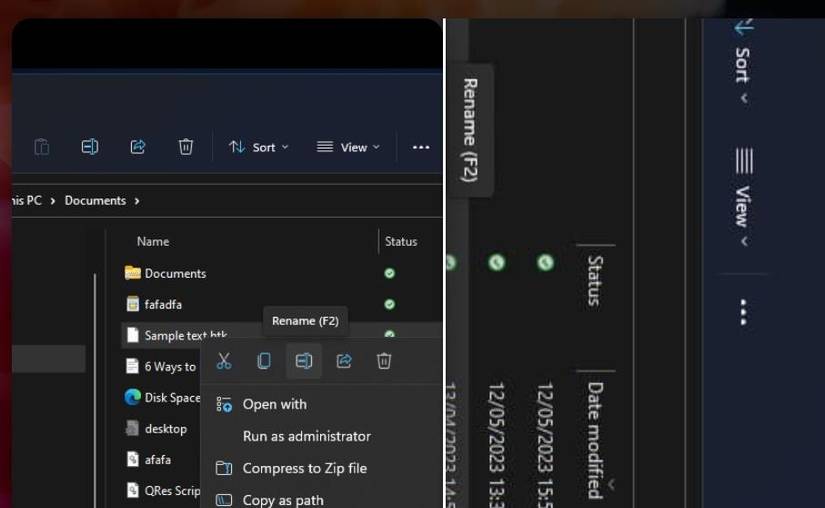
Task: Click the rotated three-dots icon in right panel
Action: pos(743,312)
